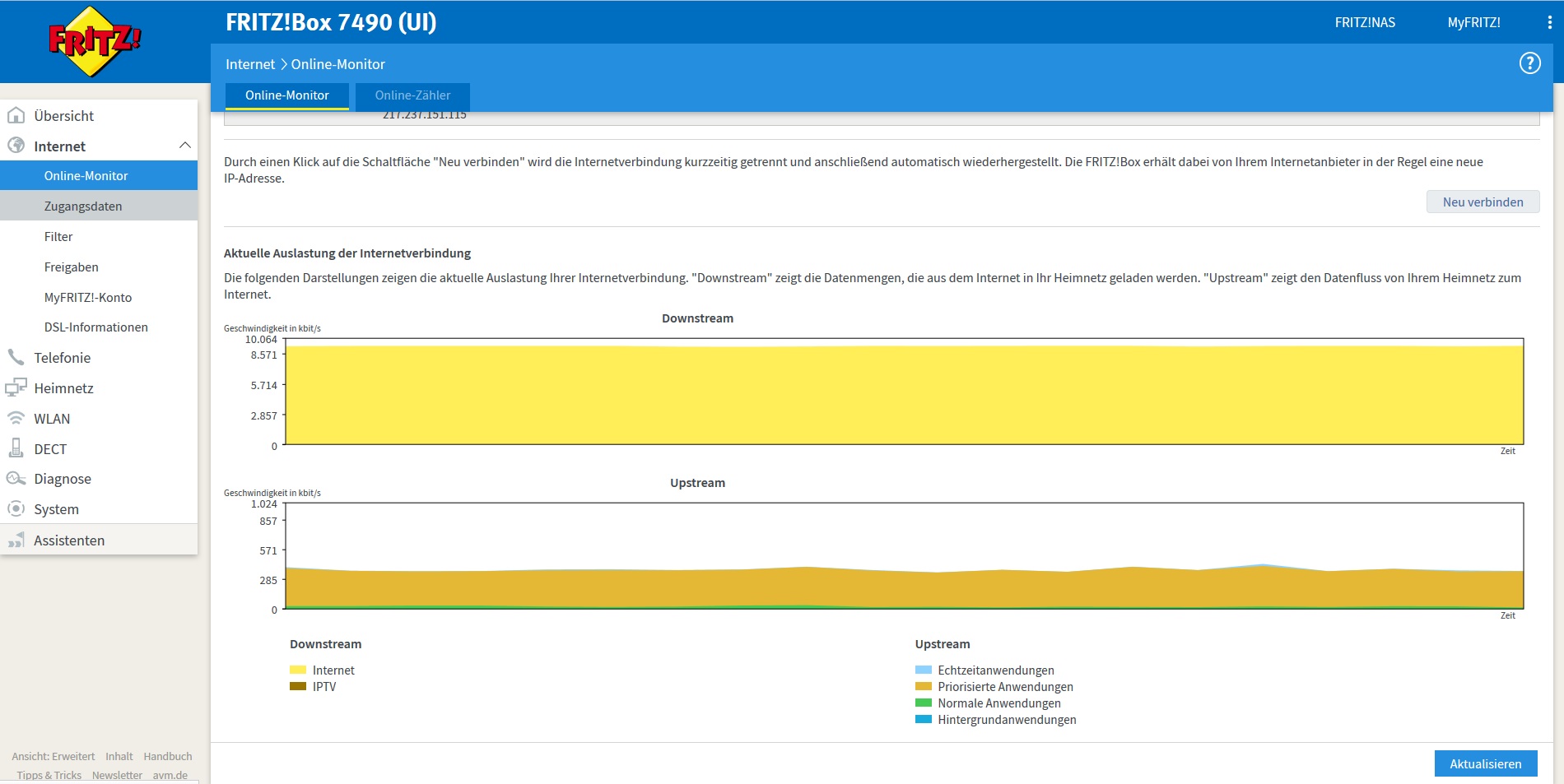Click the Diagnose icon
Screen dimensions: 1564x784
(x=16, y=479)
